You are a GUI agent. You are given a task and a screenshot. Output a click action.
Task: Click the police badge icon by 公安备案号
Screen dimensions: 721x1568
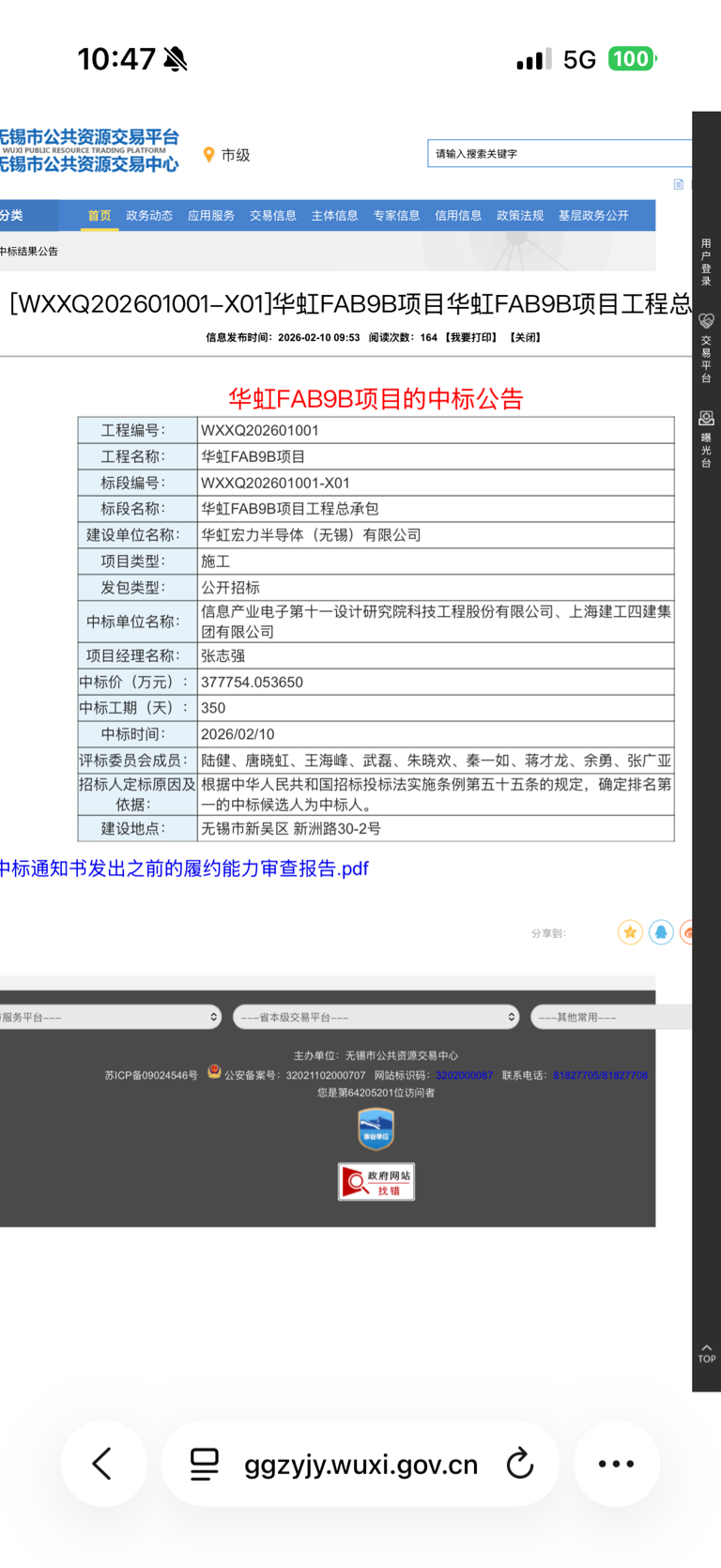point(214,1071)
